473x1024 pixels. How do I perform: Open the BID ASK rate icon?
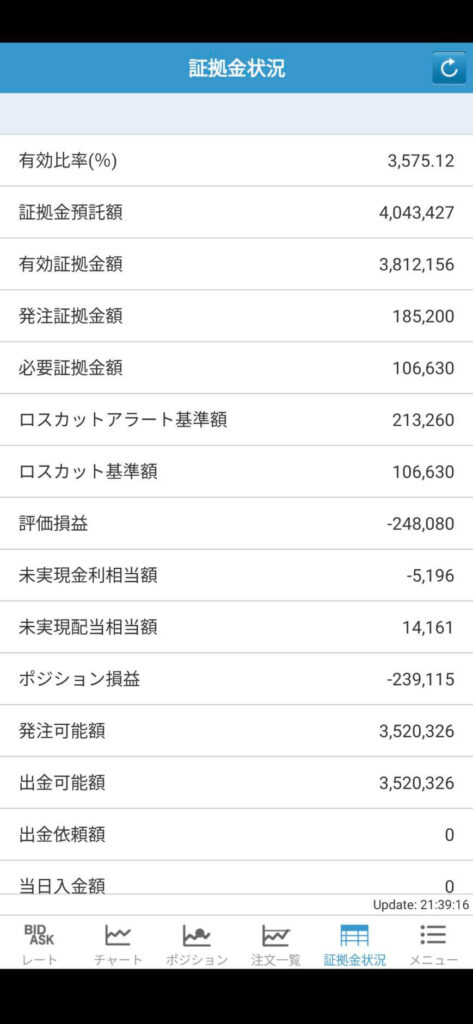[39, 935]
